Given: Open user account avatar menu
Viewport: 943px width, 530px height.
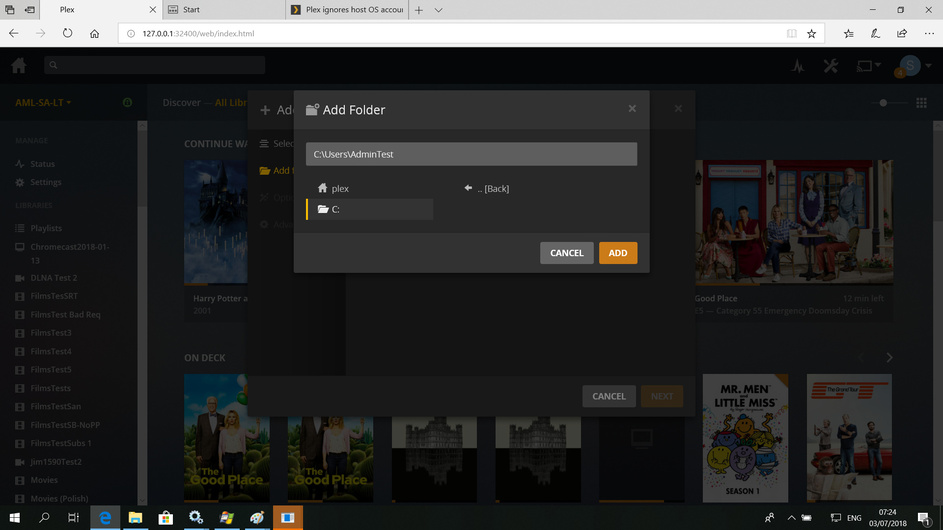Looking at the screenshot, I should 910,66.
